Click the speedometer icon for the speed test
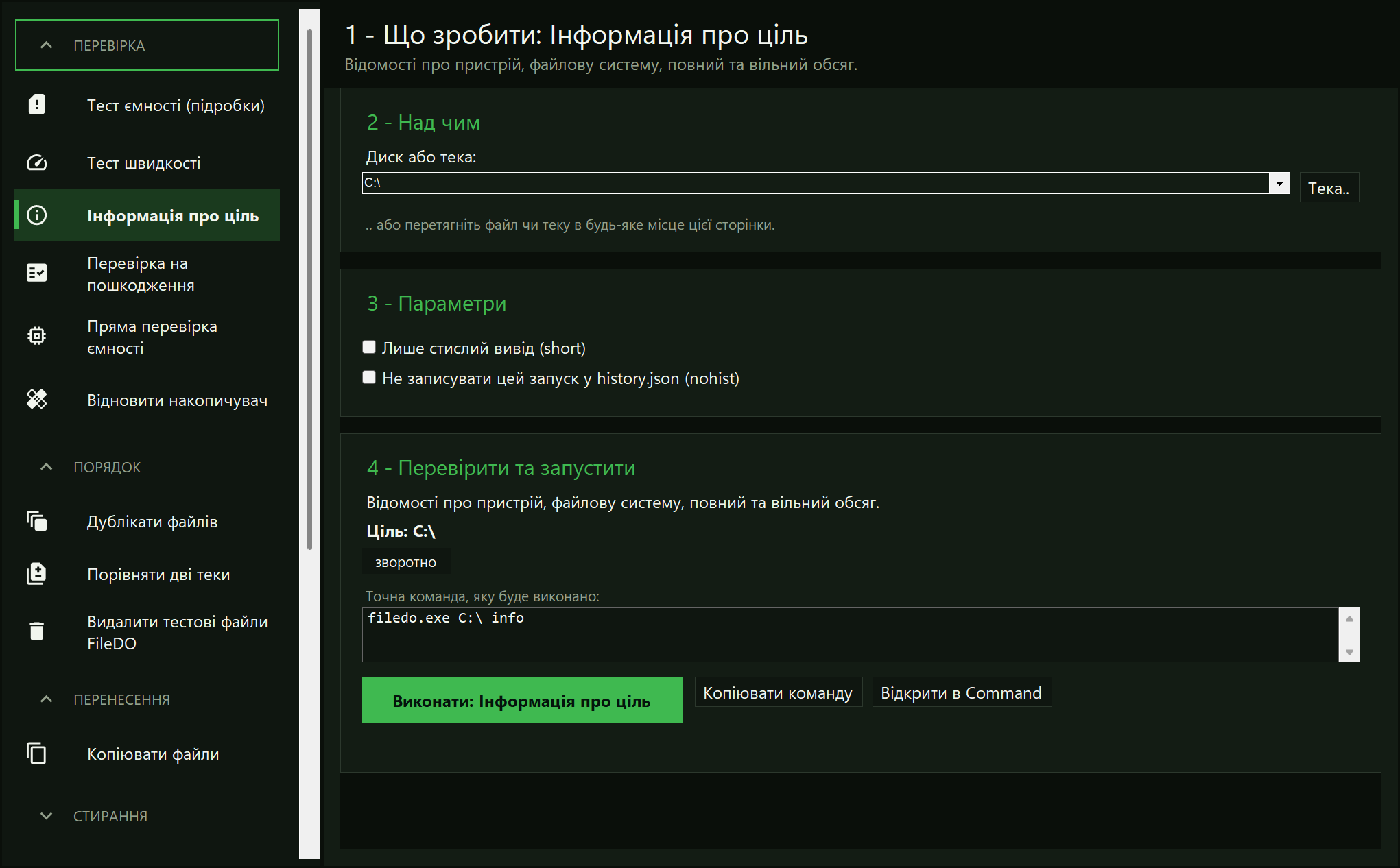The height and width of the screenshot is (868, 1400). point(36,162)
